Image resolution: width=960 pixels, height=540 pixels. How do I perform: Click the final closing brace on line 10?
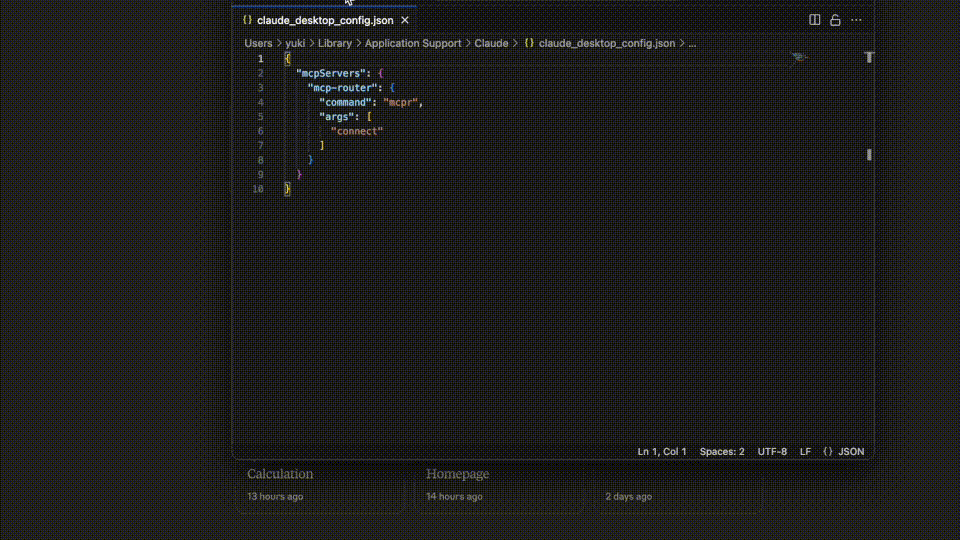tap(287, 189)
